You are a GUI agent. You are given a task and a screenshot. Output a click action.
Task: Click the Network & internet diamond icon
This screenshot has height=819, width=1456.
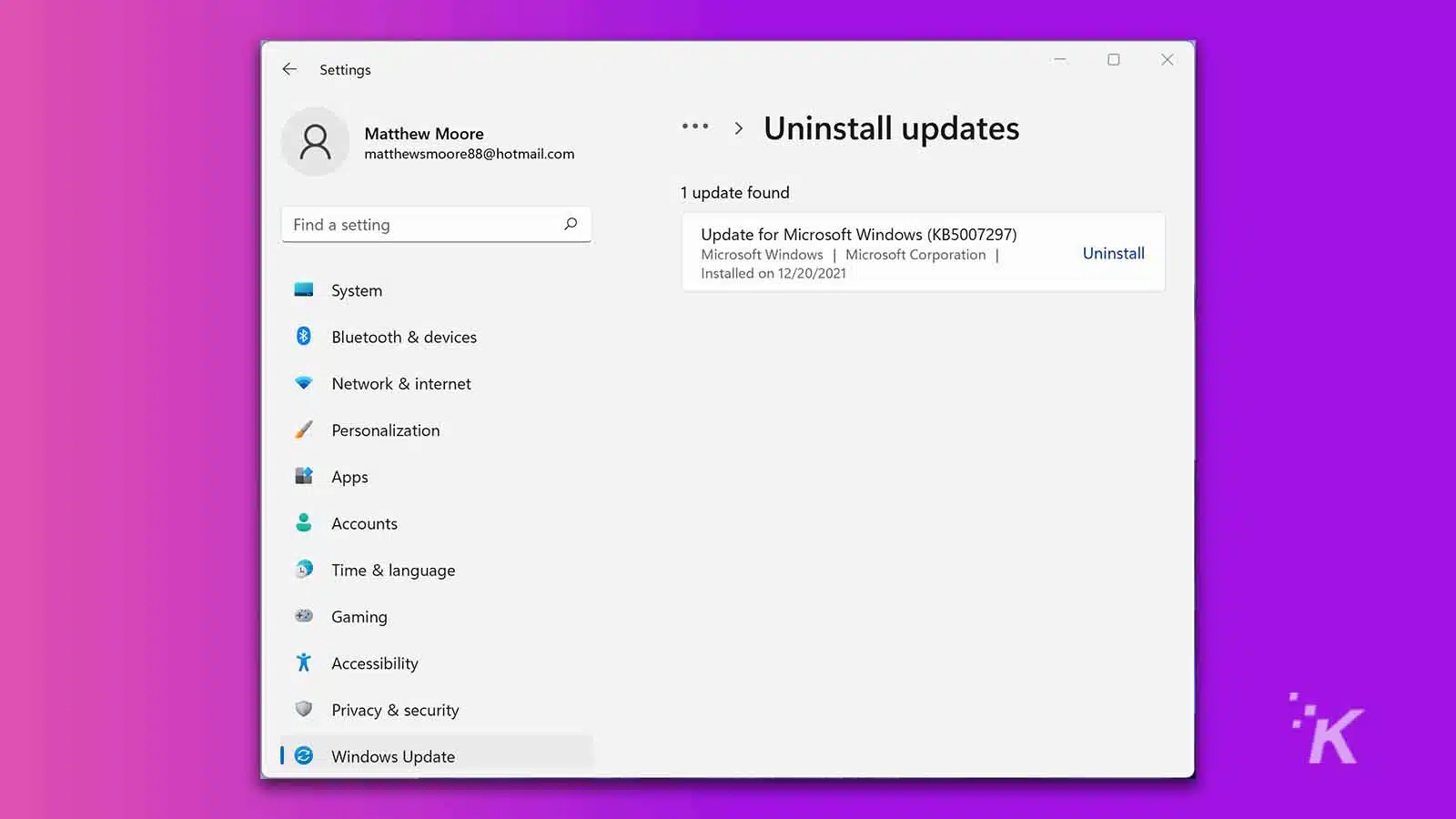304,383
